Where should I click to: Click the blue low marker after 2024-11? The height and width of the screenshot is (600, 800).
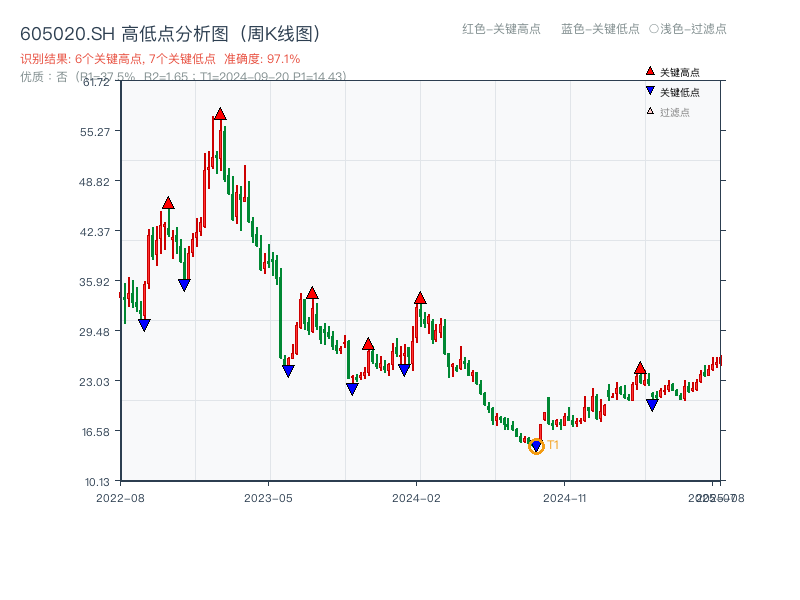click(651, 404)
